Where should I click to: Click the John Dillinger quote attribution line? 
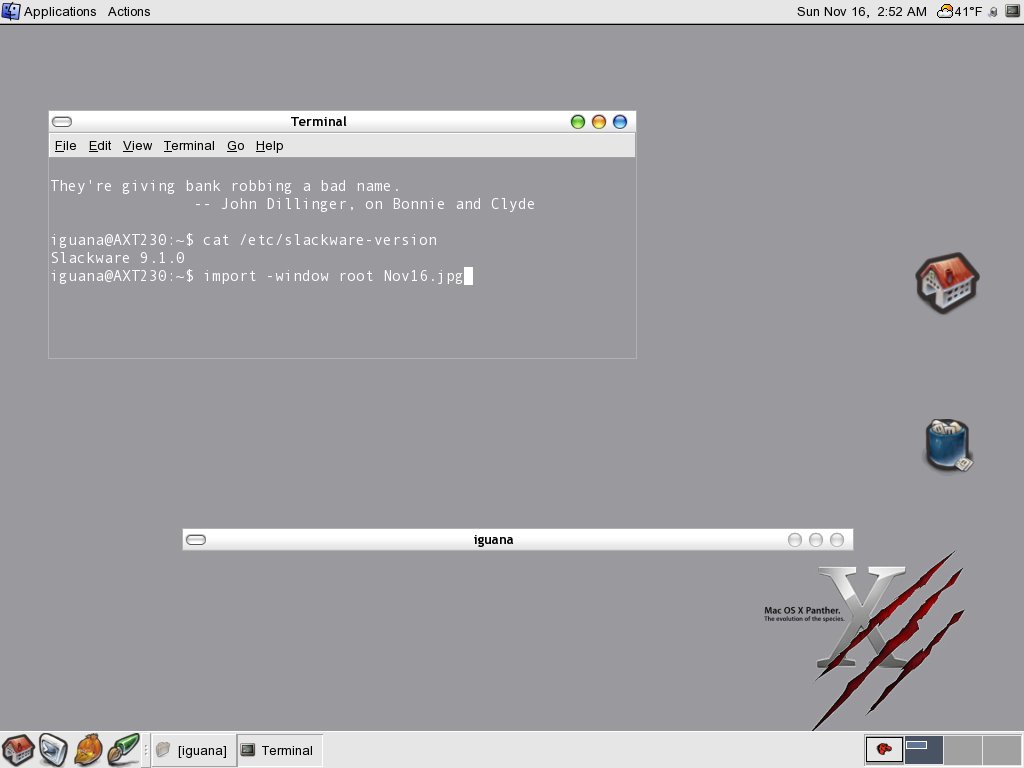(x=364, y=204)
